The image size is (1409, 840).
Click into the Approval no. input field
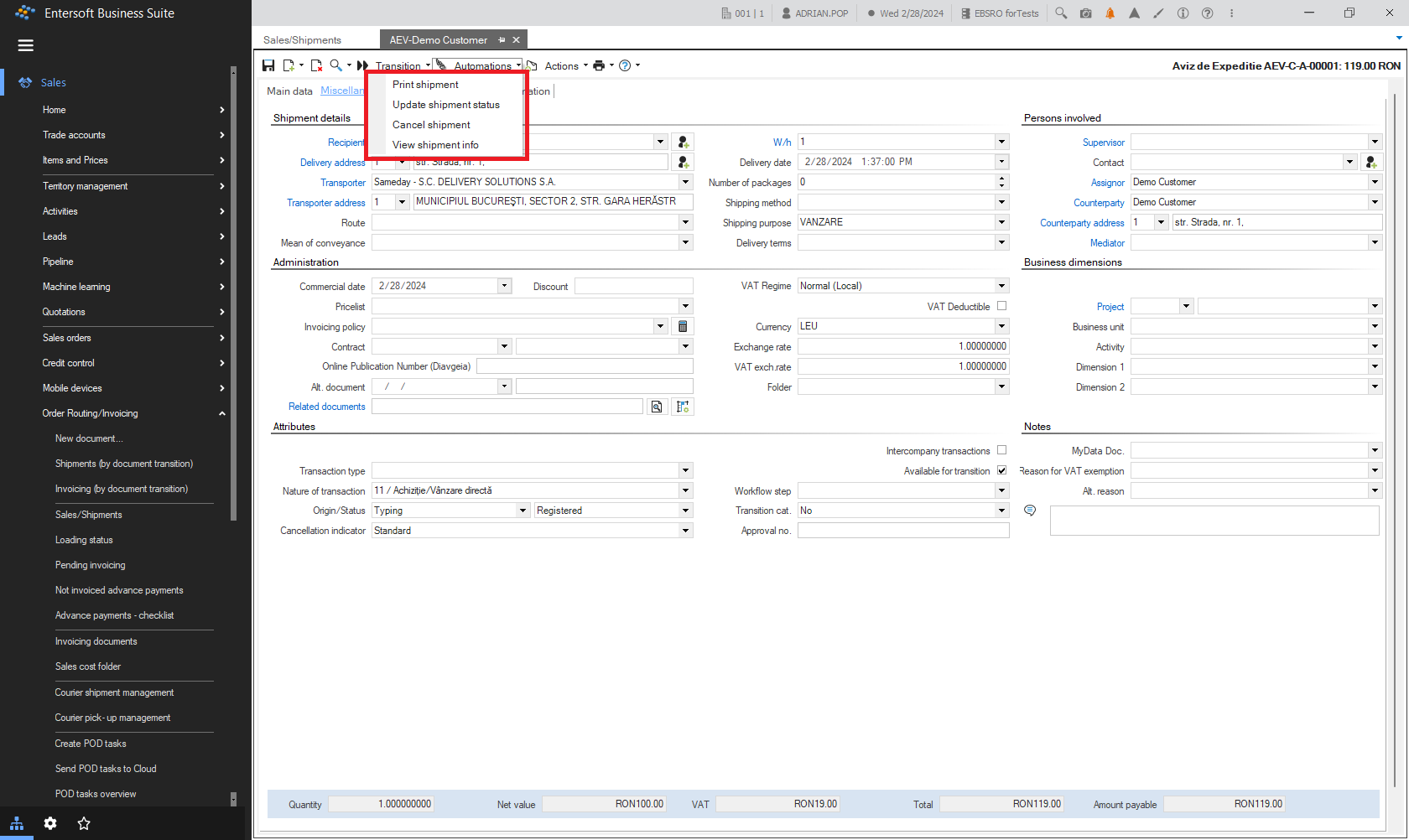(x=903, y=531)
